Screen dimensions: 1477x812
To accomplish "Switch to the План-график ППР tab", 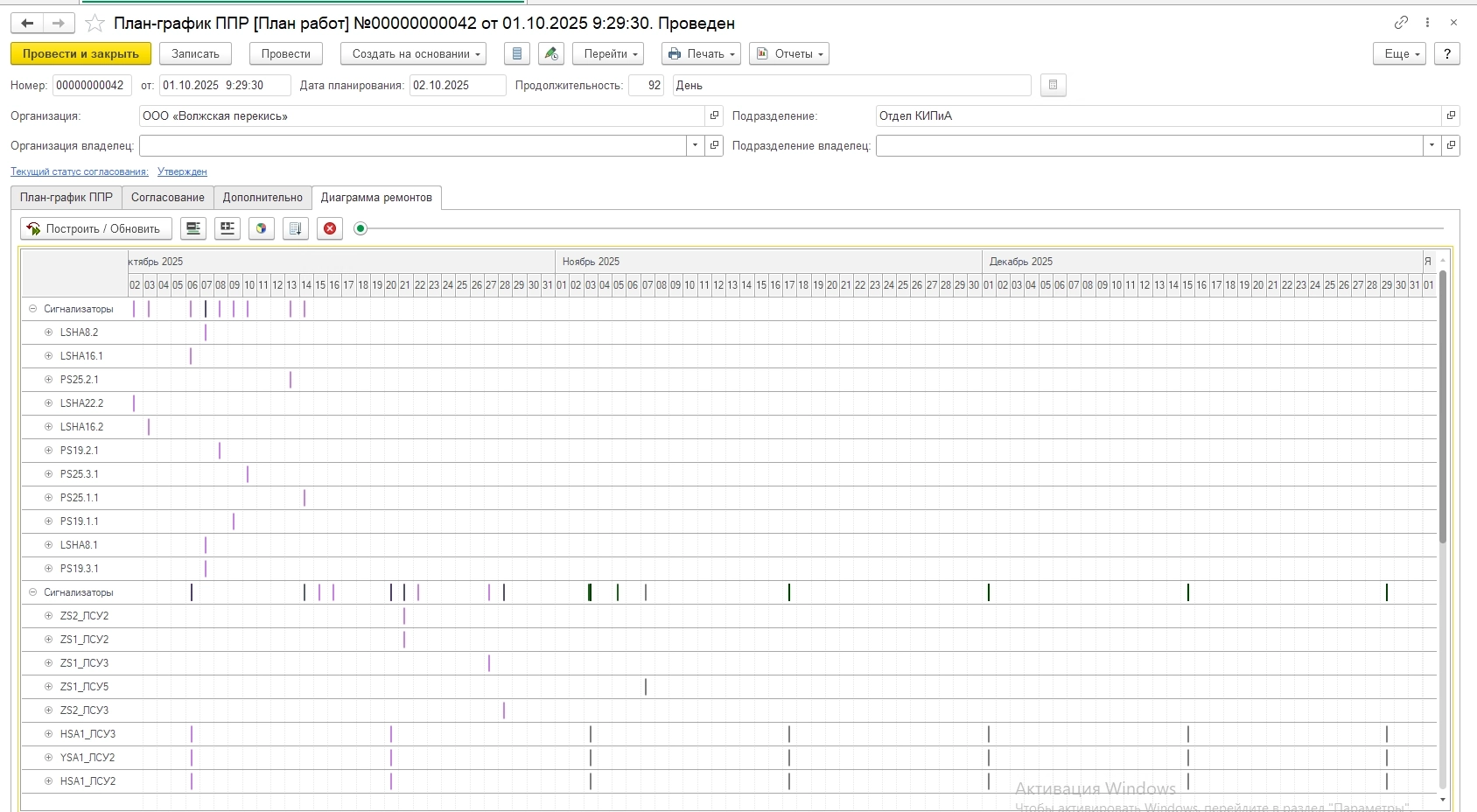I will (x=66, y=198).
